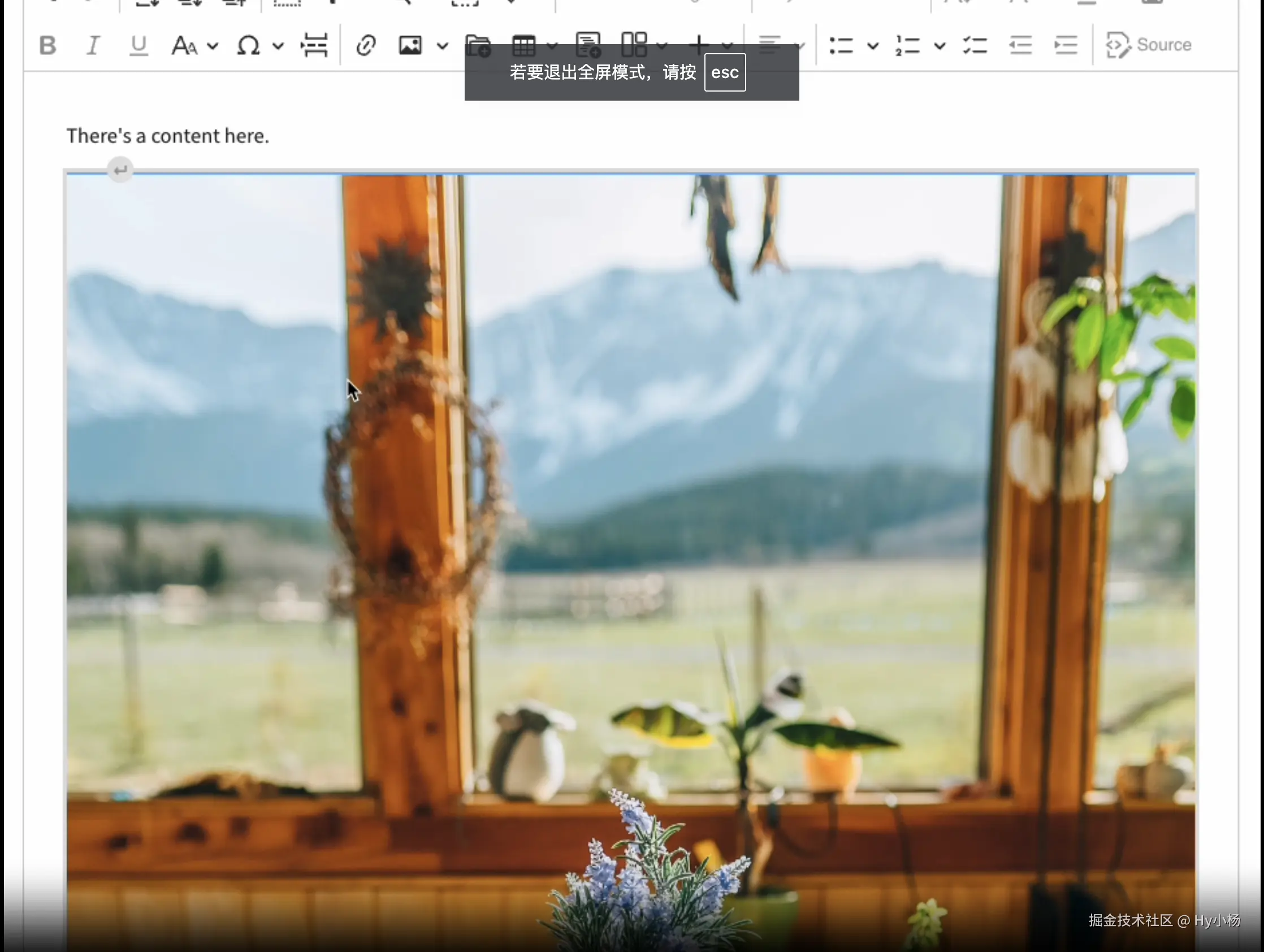The width and height of the screenshot is (1264, 952).
Task: Insert a numbered list
Action: tap(907, 45)
